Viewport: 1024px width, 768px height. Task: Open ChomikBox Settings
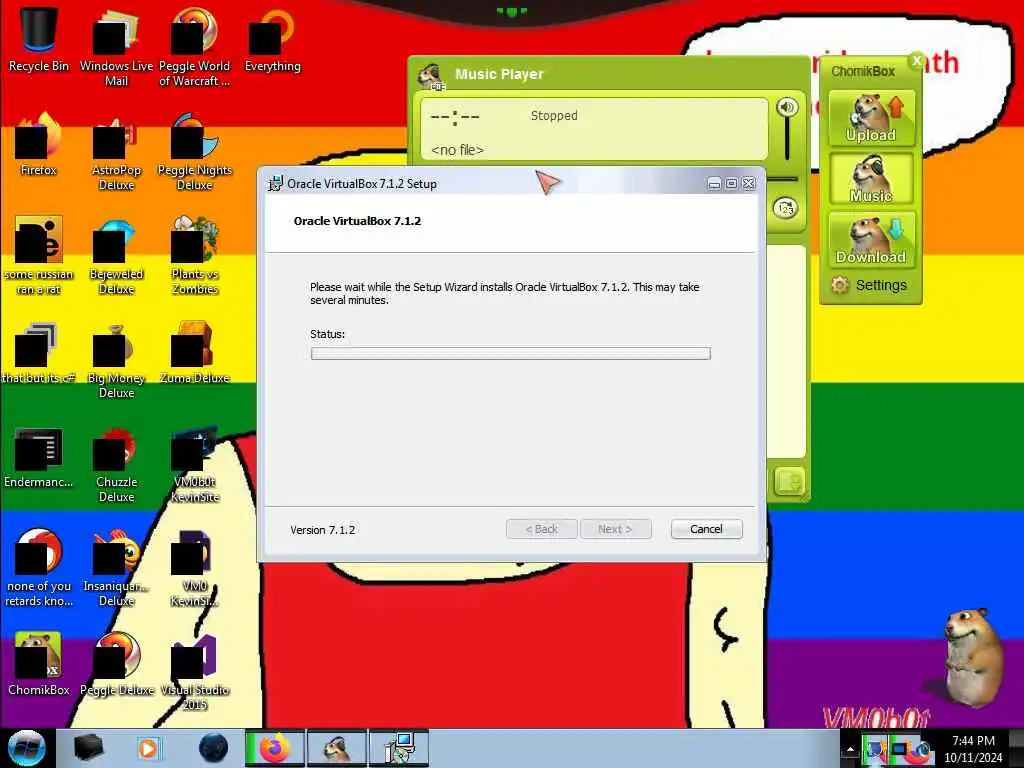point(870,285)
